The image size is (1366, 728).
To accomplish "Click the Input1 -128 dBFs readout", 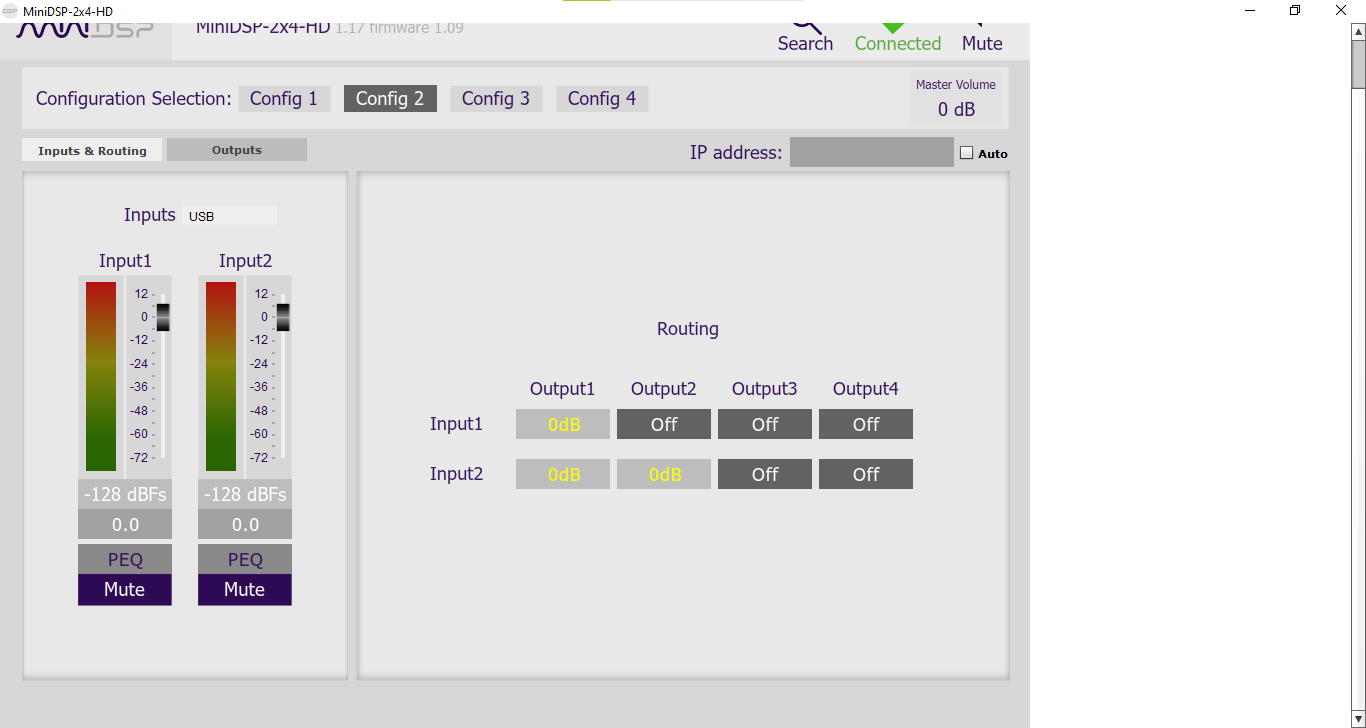I will coord(125,494).
